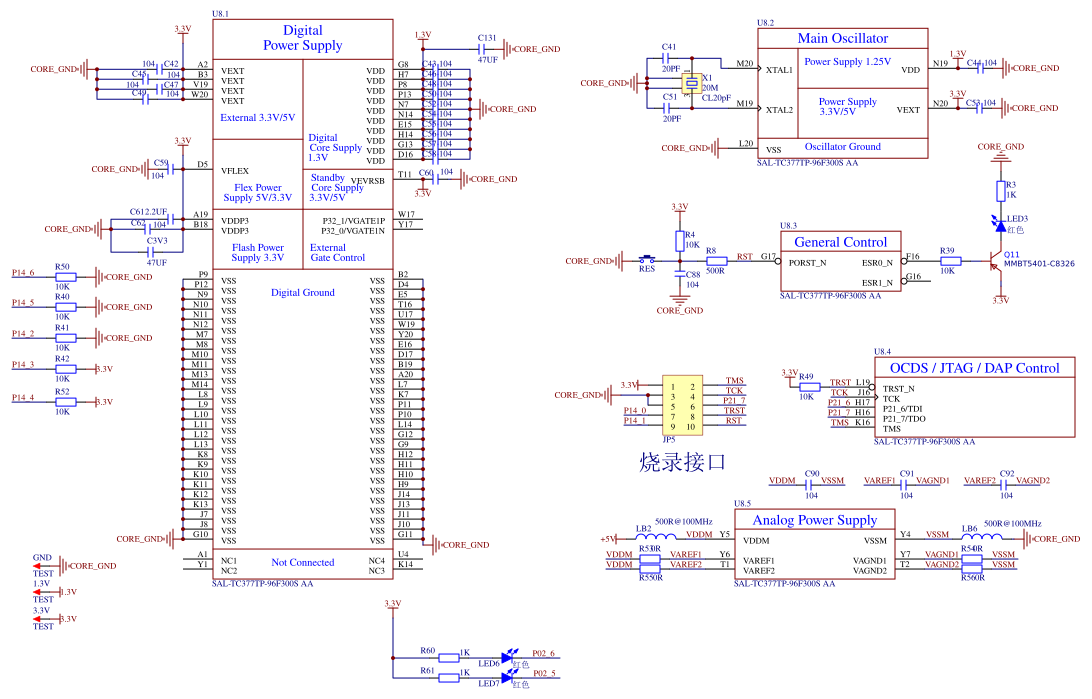Select the Main Oscillator block title
This screenshot has height=699, width=1092.
(x=842, y=38)
